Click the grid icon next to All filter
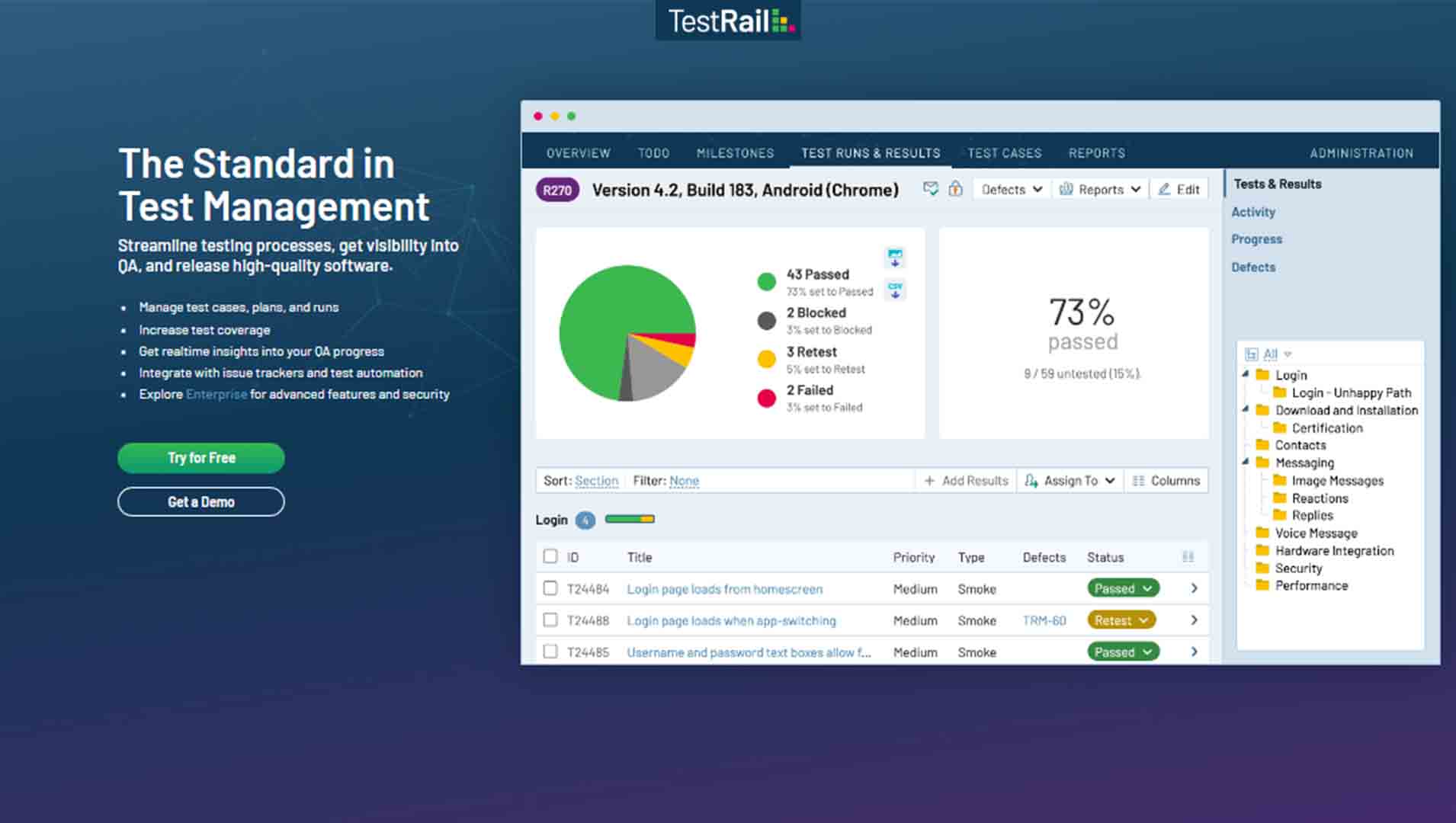1456x823 pixels. [1251, 354]
